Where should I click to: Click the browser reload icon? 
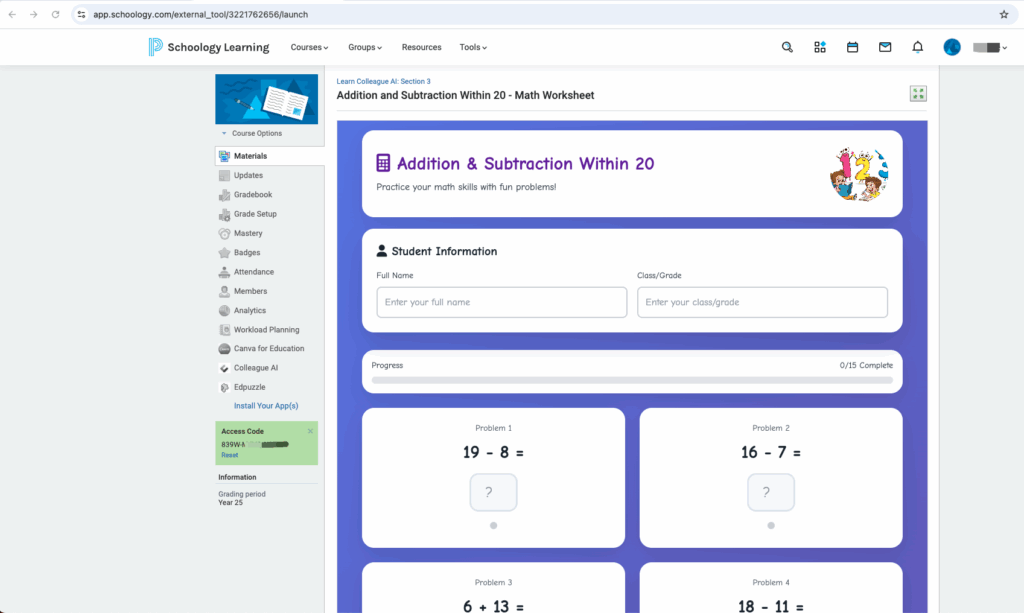tap(55, 15)
